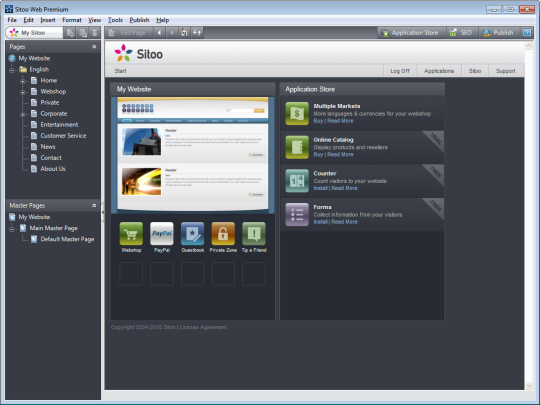The width and height of the screenshot is (540, 405).
Task: Collapse the Pages panel header arrow
Action: click(94, 47)
